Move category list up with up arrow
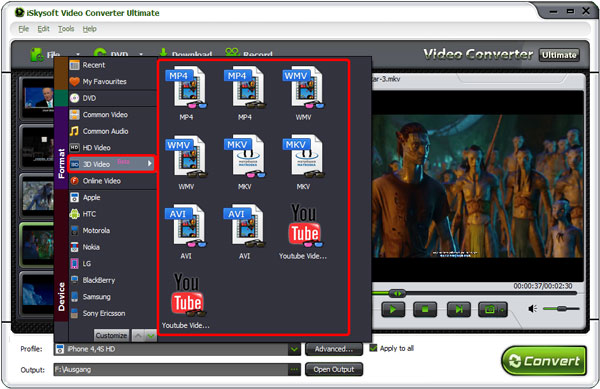 pos(138,336)
